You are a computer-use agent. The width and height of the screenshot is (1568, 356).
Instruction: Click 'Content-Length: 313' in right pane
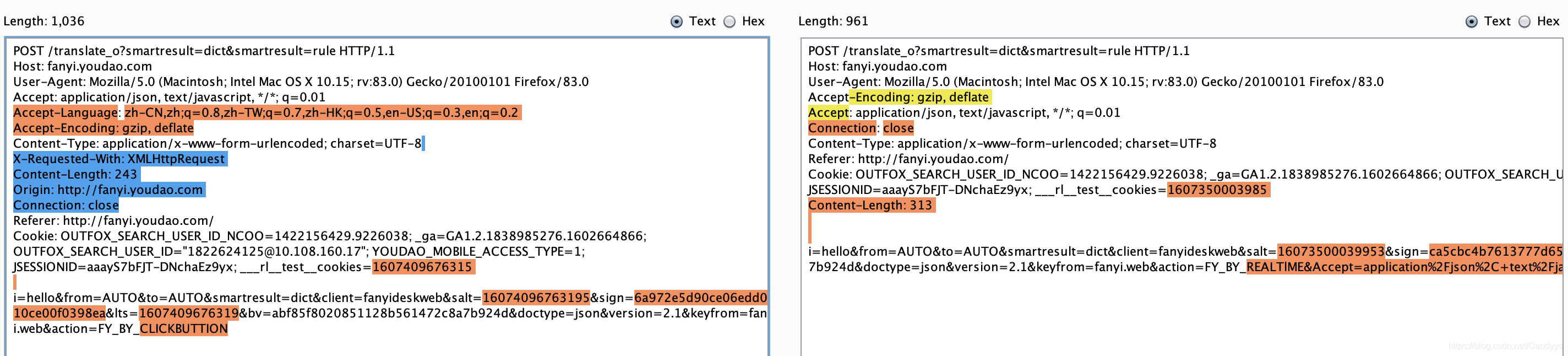click(871, 205)
